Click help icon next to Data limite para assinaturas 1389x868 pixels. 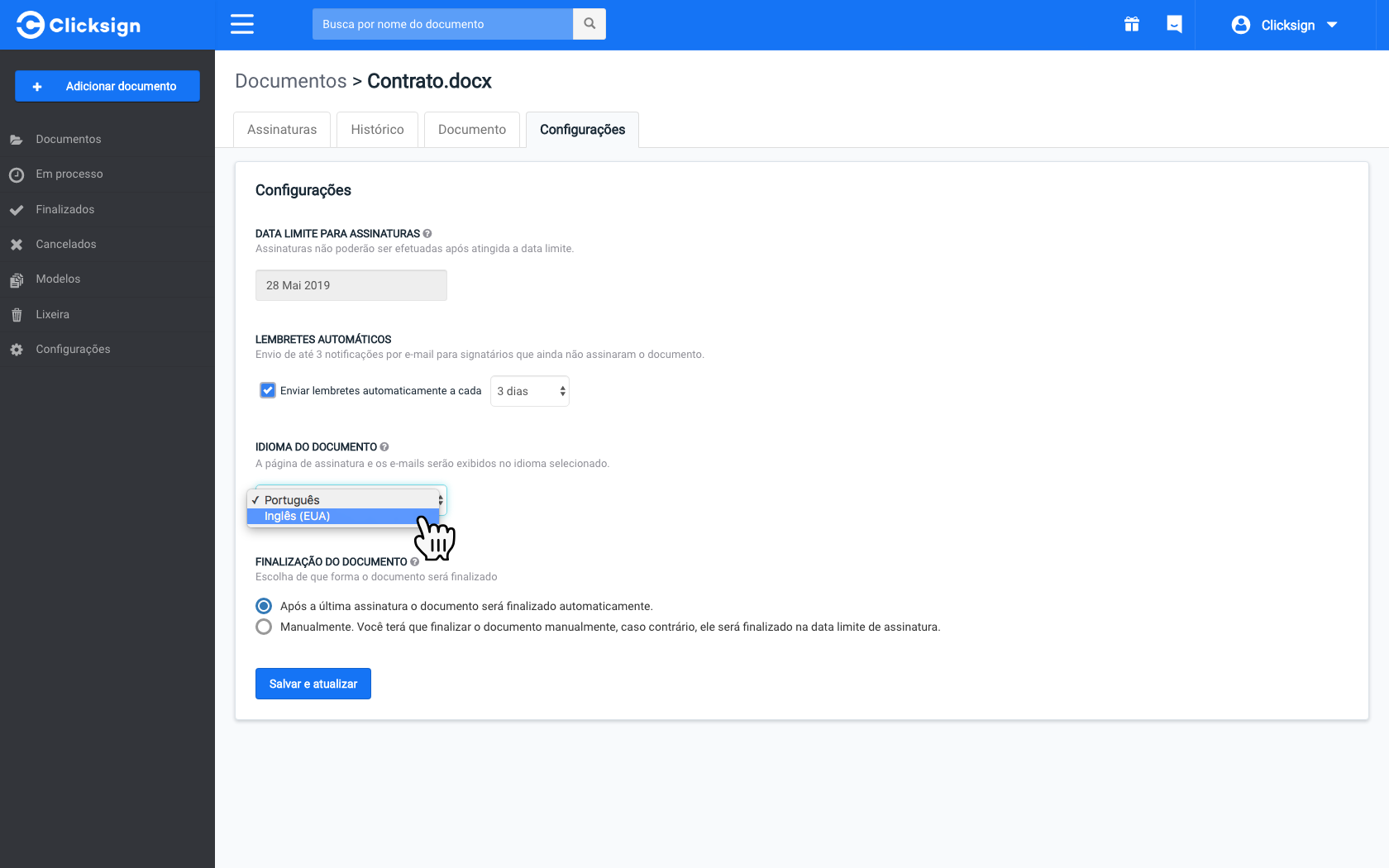[x=427, y=234]
